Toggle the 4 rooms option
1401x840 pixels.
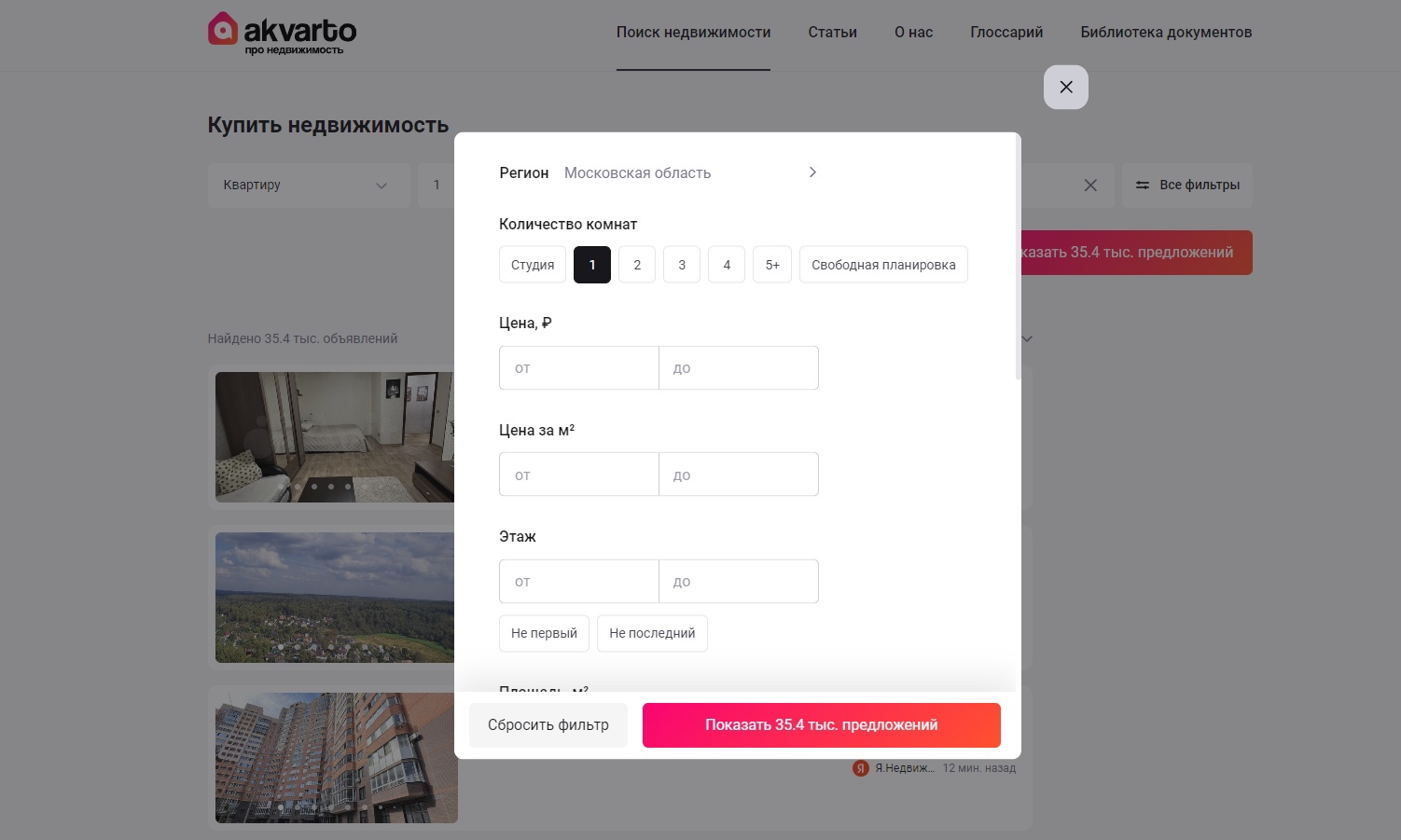pos(727,265)
